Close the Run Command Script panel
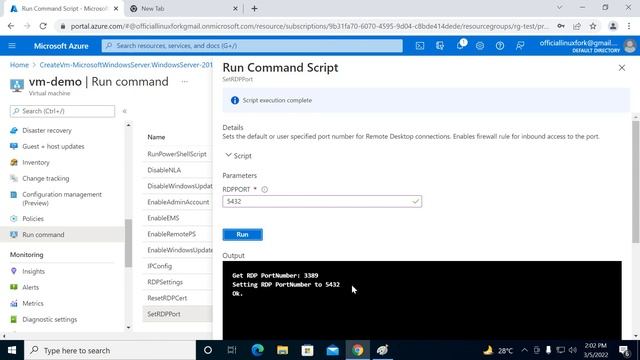This screenshot has height=360, width=640. 622,68
